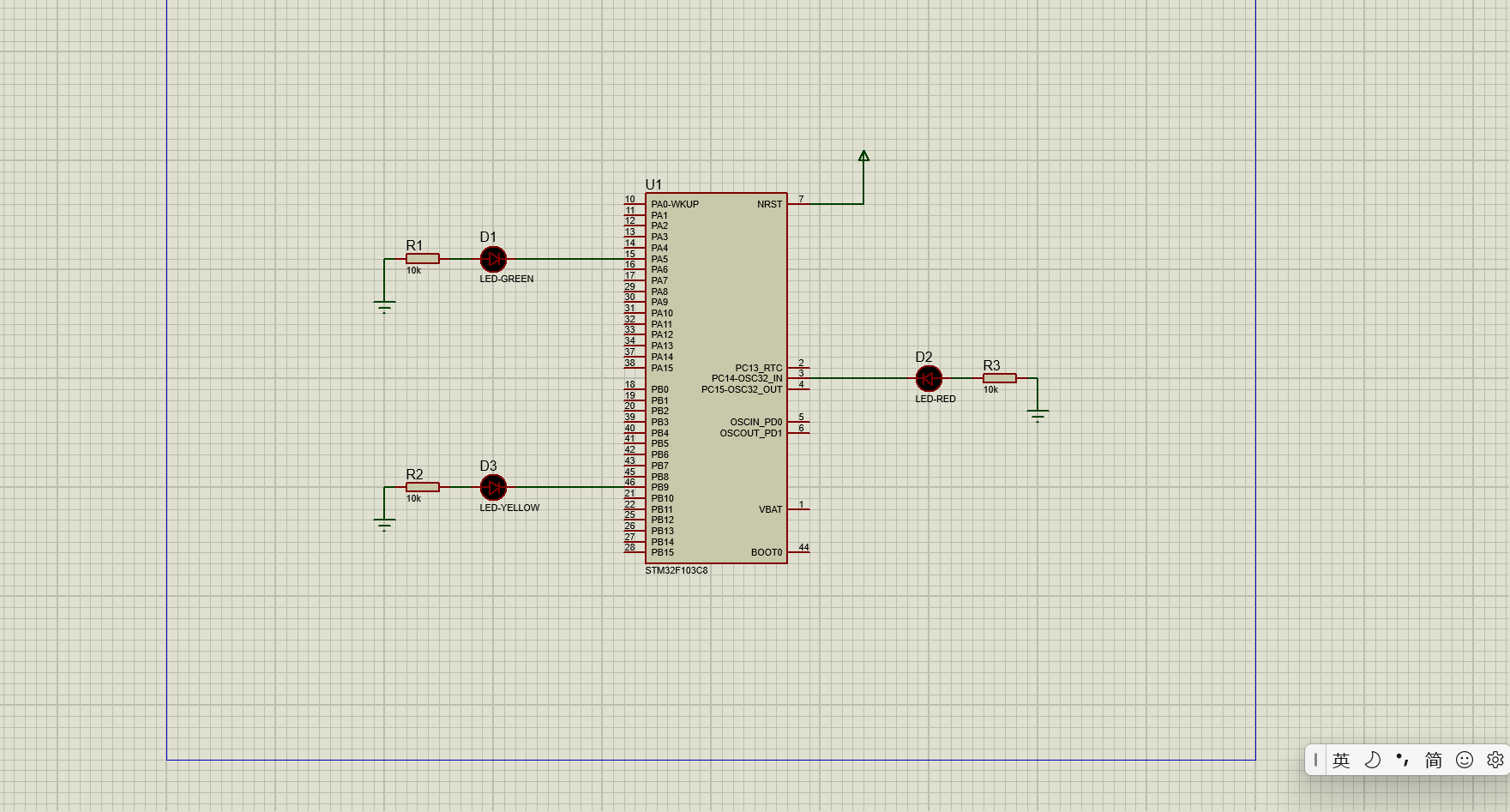
Task: Click the PA0-WKUP pin label
Action: 675,204
